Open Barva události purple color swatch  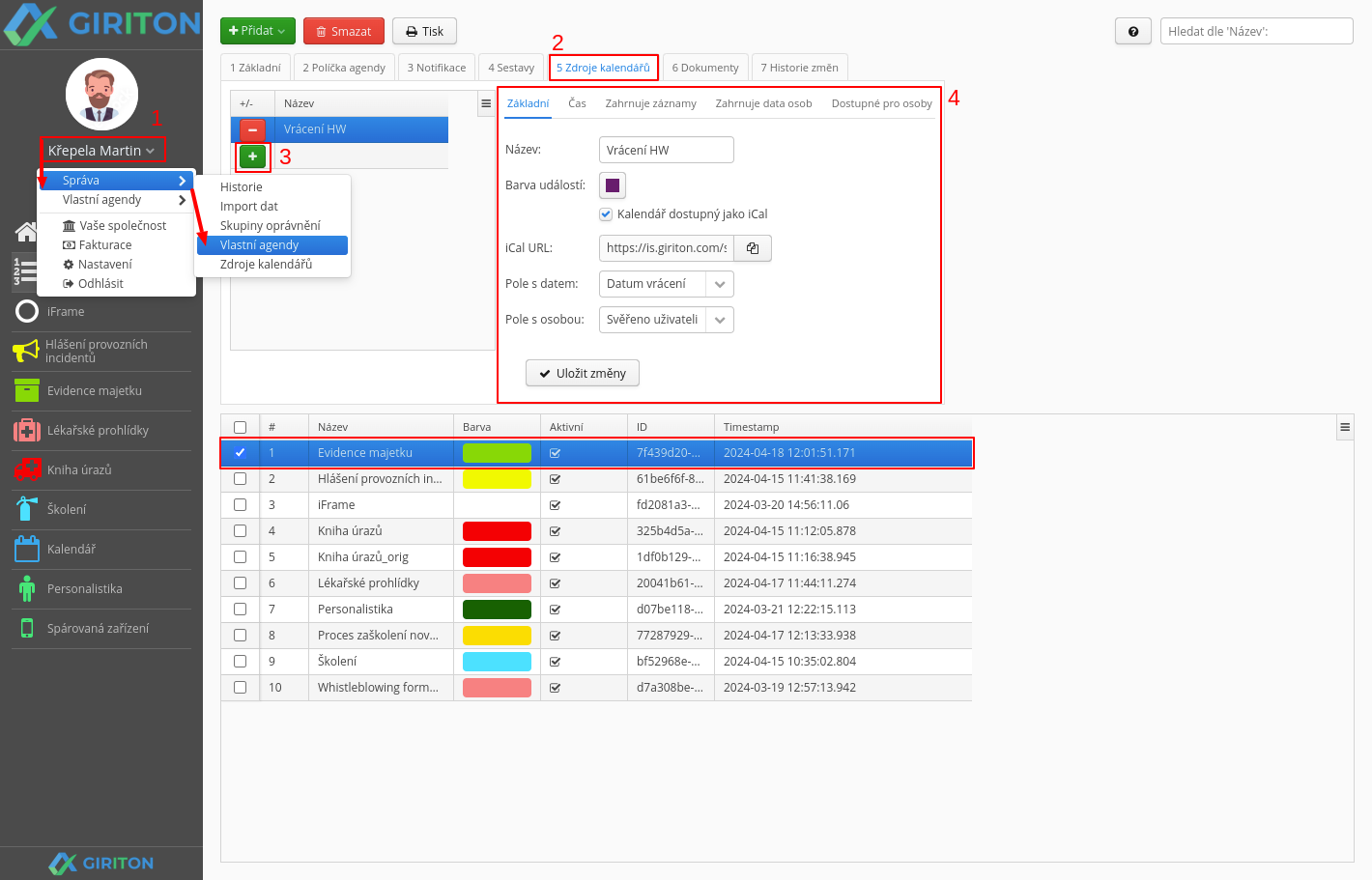tap(613, 185)
